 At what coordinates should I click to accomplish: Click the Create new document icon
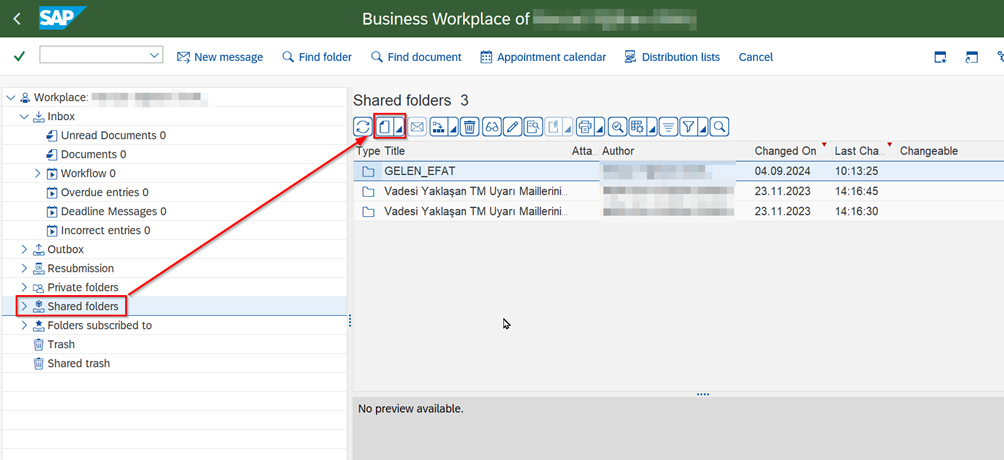tap(384, 127)
